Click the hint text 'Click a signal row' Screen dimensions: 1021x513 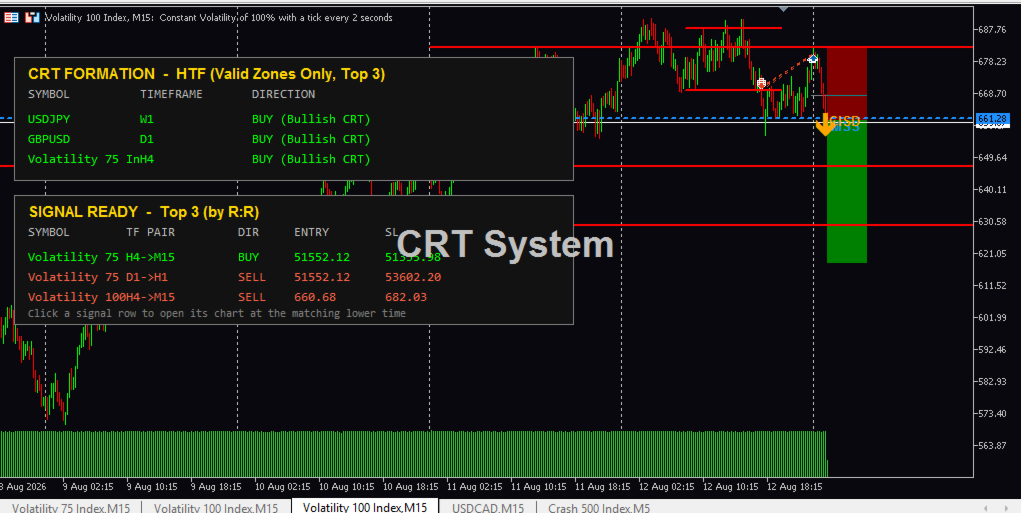pyautogui.click(x=217, y=314)
